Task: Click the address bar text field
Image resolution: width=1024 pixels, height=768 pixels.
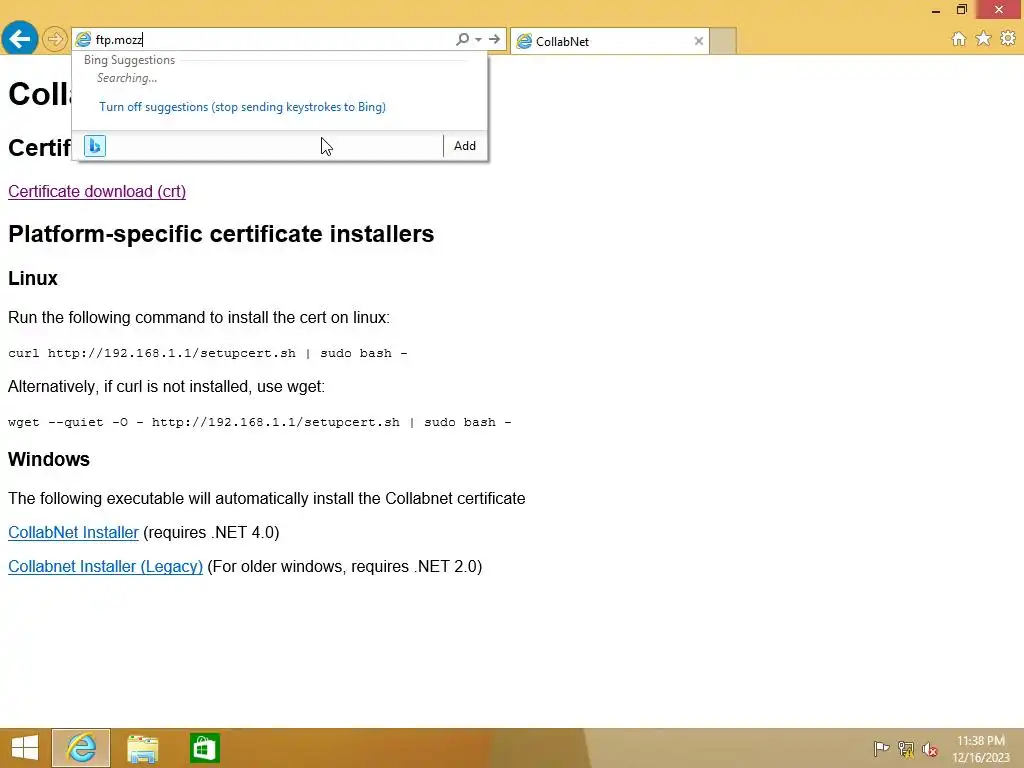Action: [x=274, y=40]
